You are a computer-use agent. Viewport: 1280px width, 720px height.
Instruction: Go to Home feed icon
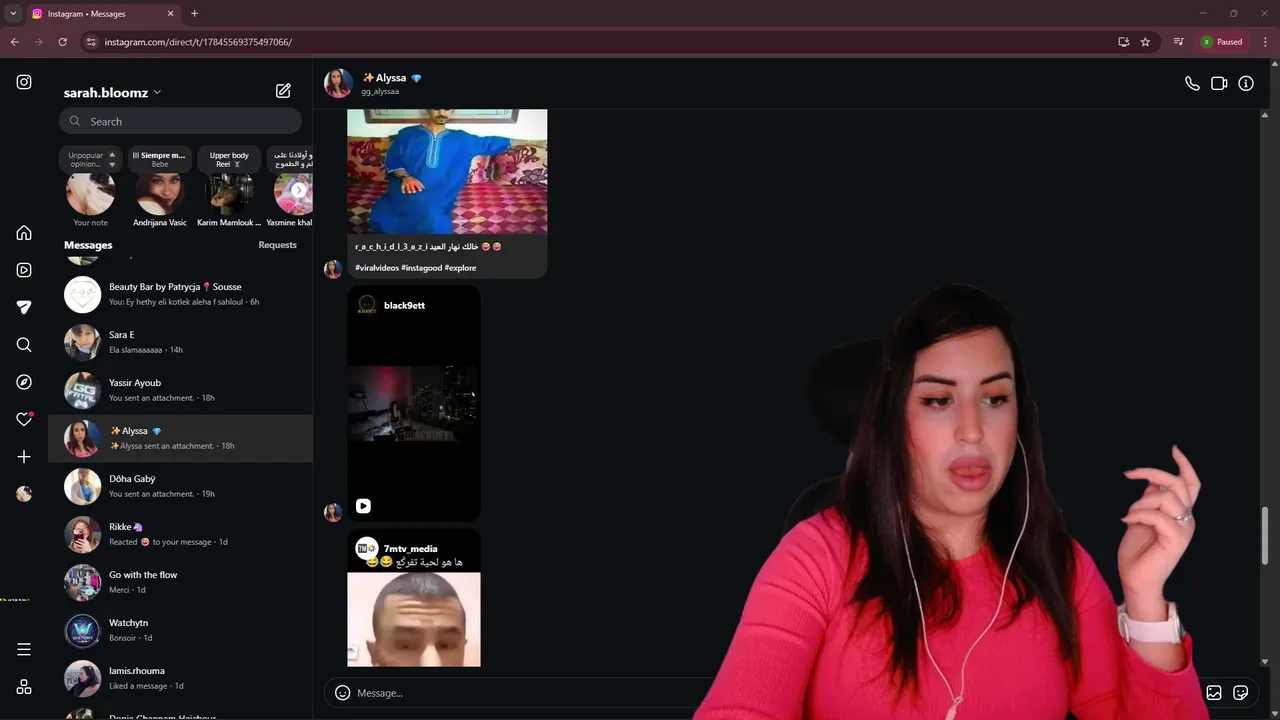click(x=24, y=233)
